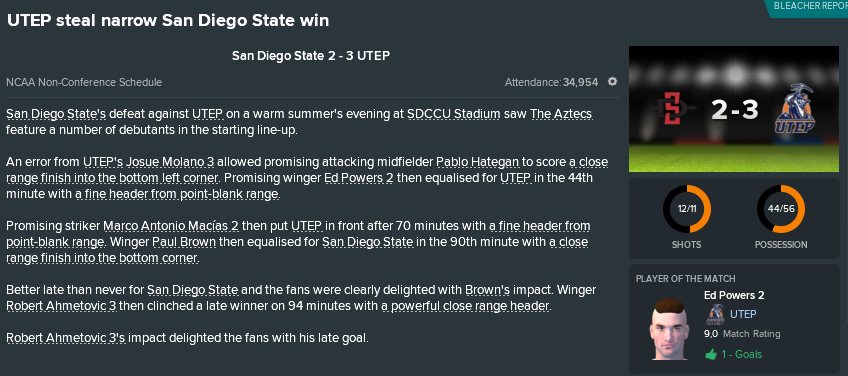Click the green thumbs-up goals icon
Viewport: 848px width, 376px height.
click(711, 354)
